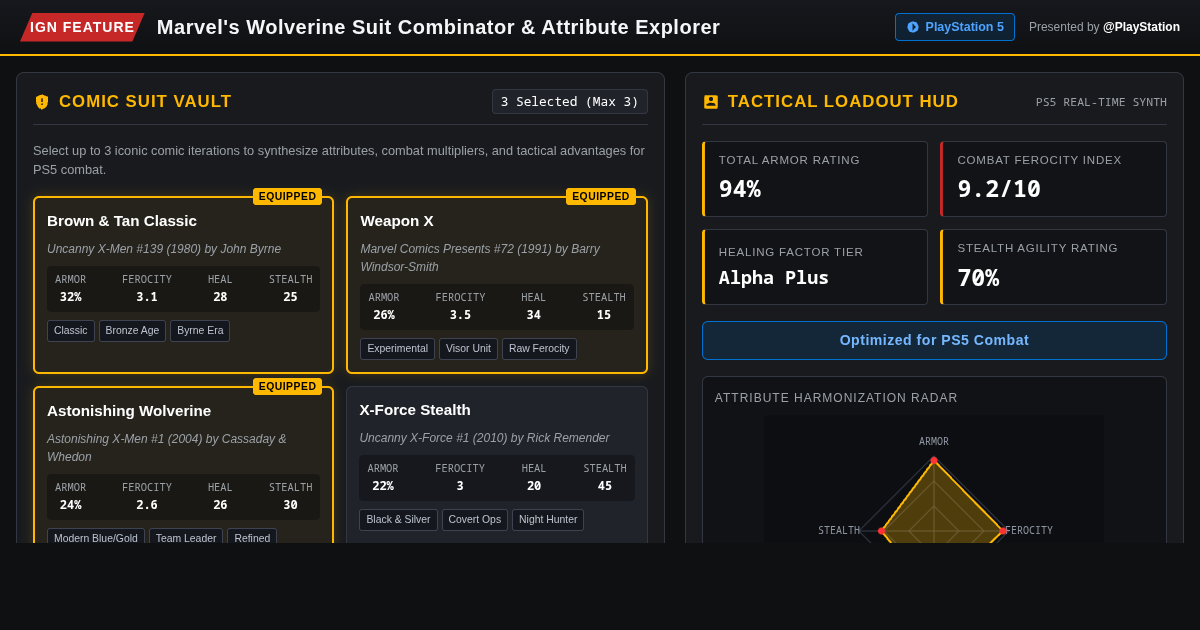
Task: Click the Equipped badge on Weapon X
Action: pos(601,196)
